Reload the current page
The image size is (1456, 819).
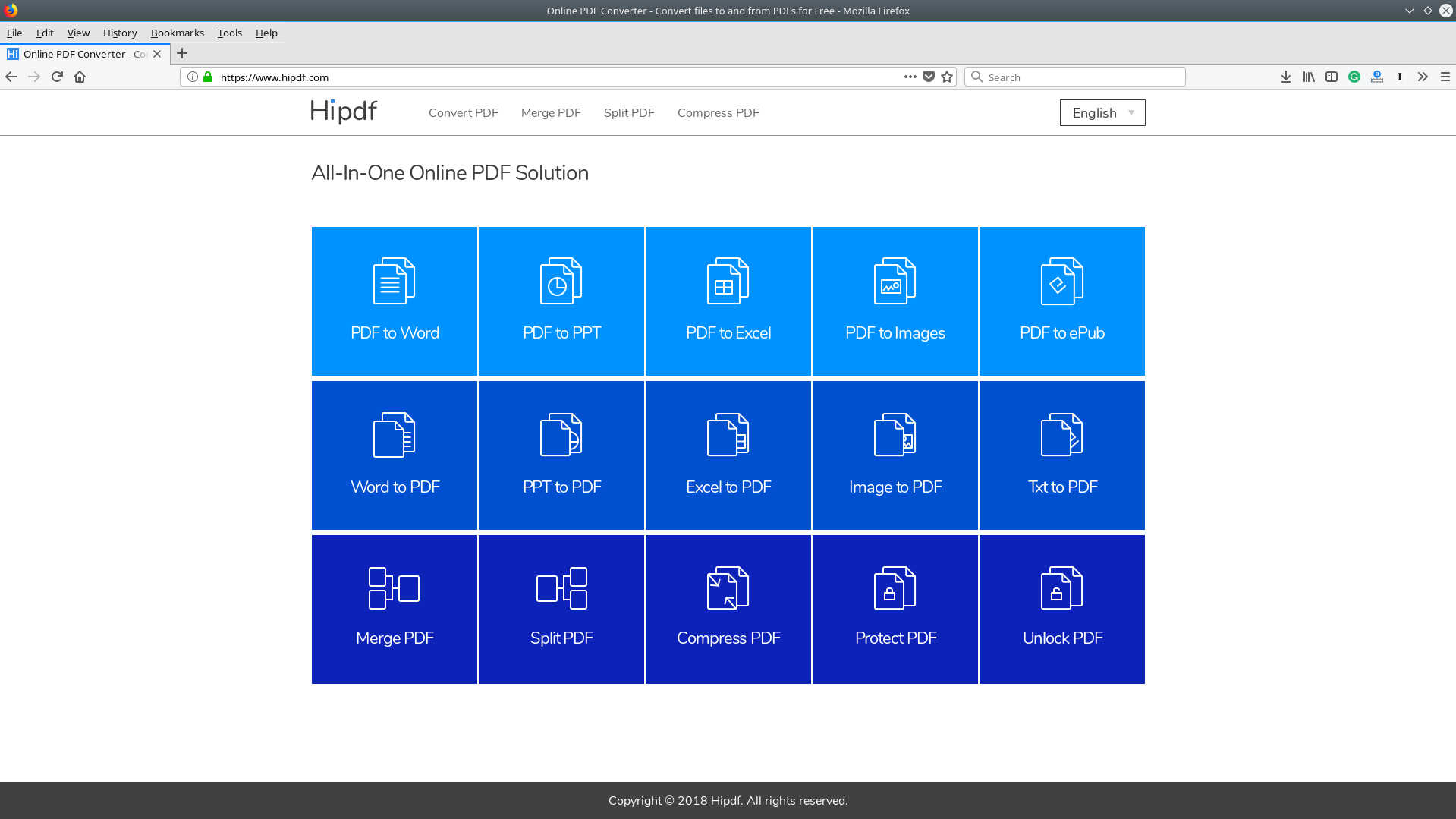tap(57, 77)
